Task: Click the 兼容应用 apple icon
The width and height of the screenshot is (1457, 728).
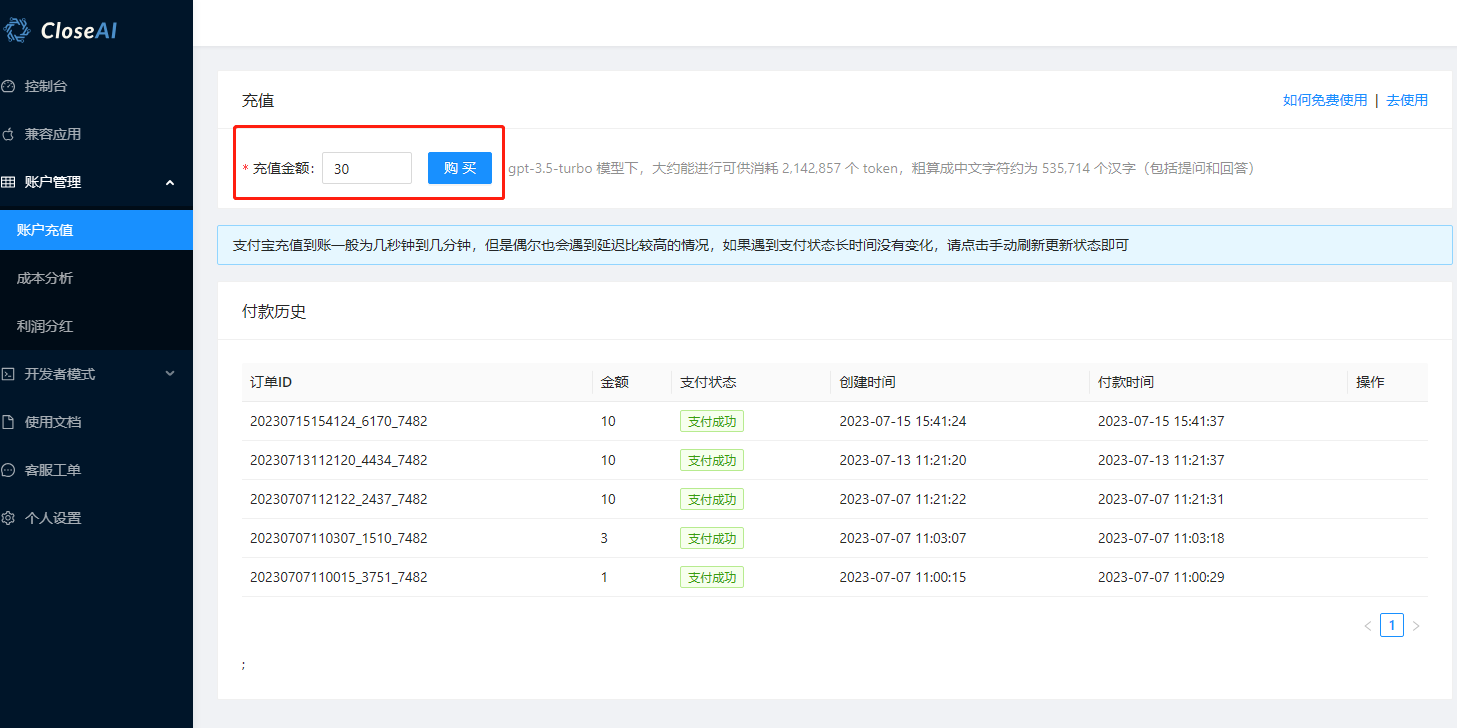Action: tap(8, 134)
